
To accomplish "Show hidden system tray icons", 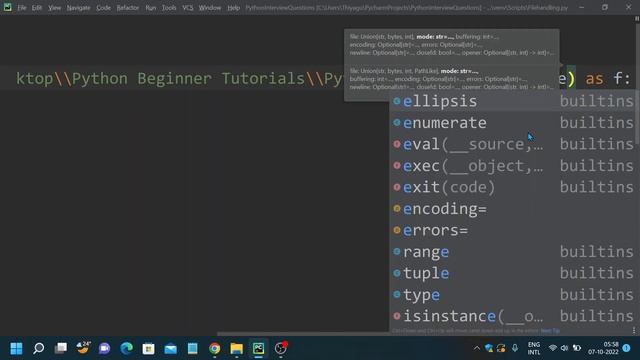I will click(x=476, y=348).
